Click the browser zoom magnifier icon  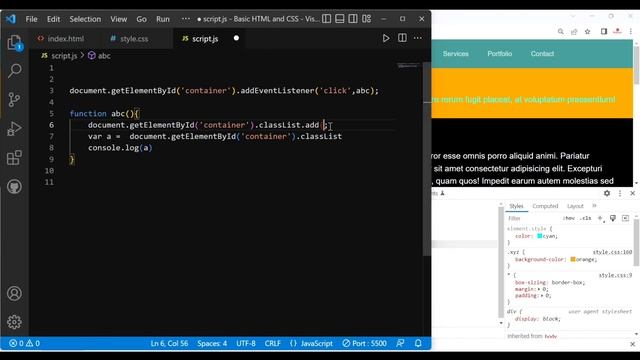coord(561,31)
